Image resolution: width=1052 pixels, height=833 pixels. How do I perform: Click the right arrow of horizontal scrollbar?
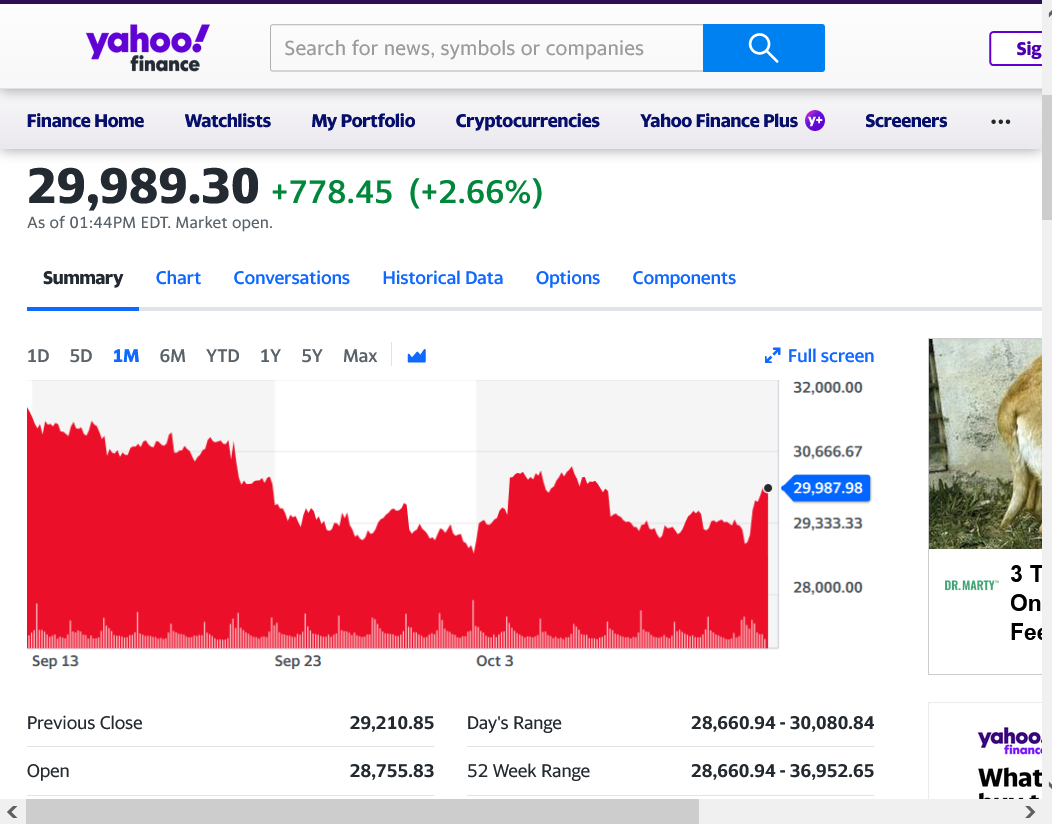click(1030, 812)
